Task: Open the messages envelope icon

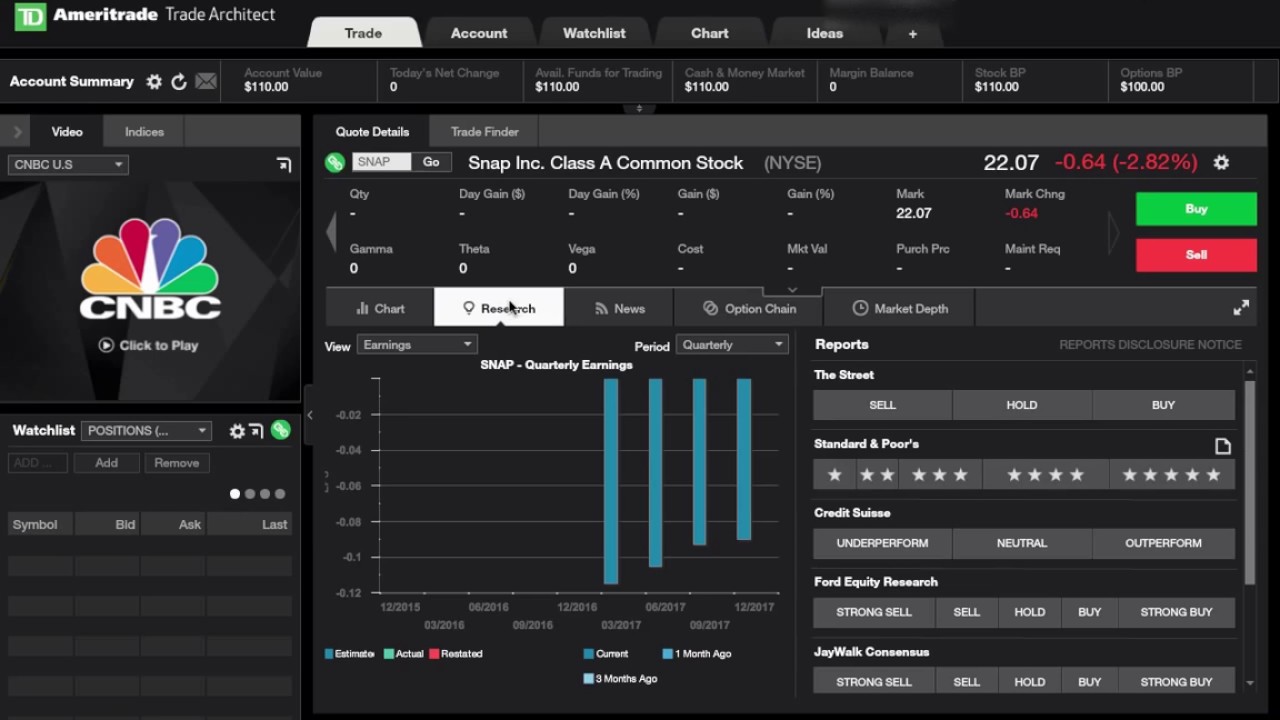Action: (206, 82)
